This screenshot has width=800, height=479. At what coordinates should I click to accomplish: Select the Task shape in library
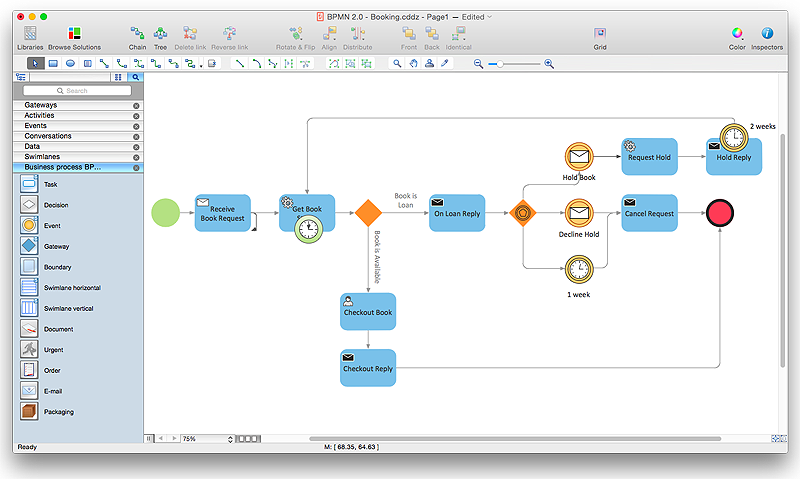[x=29, y=184]
